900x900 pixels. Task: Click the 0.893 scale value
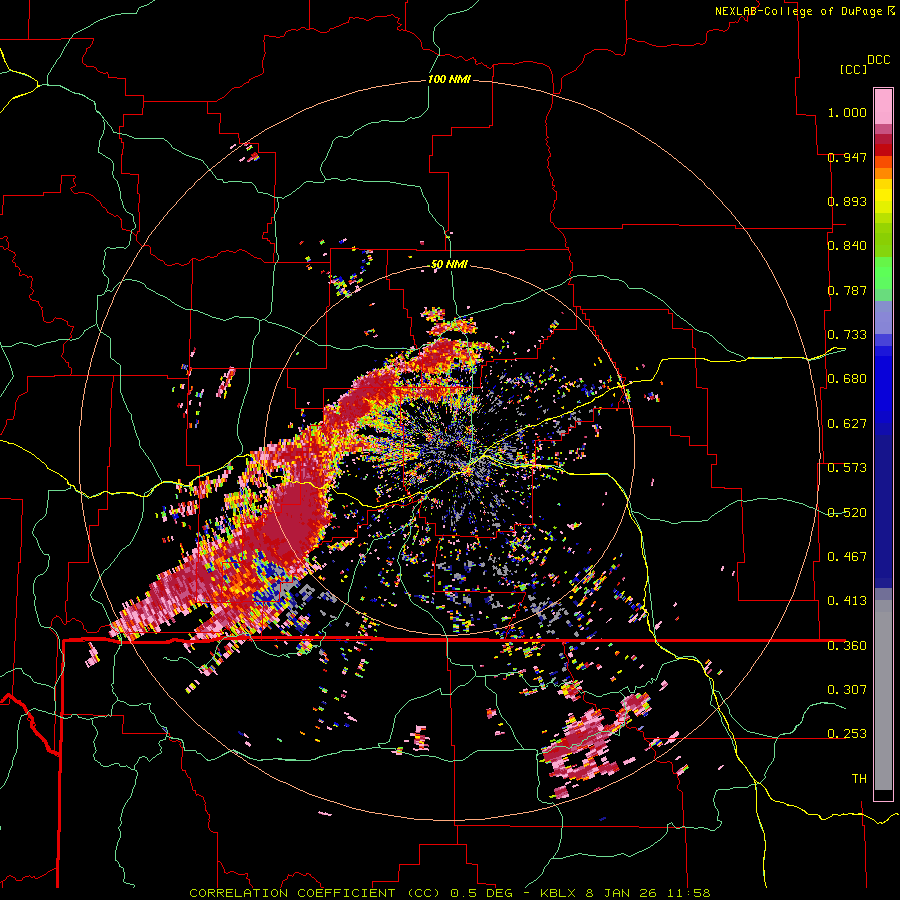pos(847,201)
